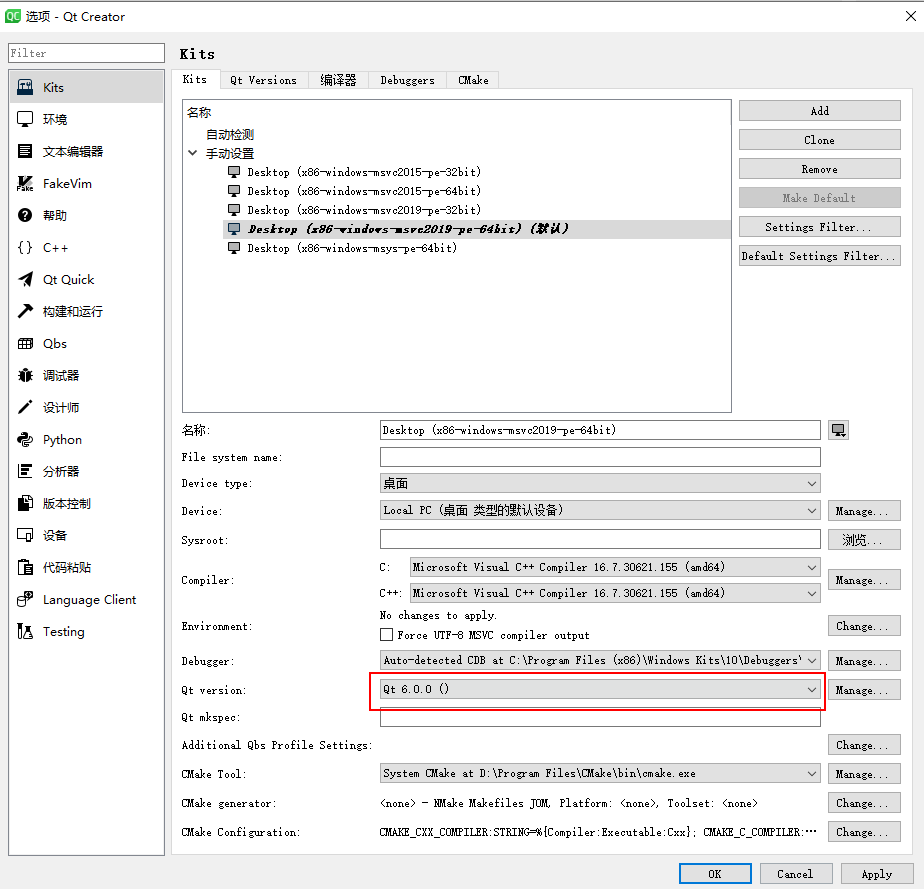Click the Sysroot input field
Image resolution: width=924 pixels, height=889 pixels.
pyautogui.click(x=600, y=539)
